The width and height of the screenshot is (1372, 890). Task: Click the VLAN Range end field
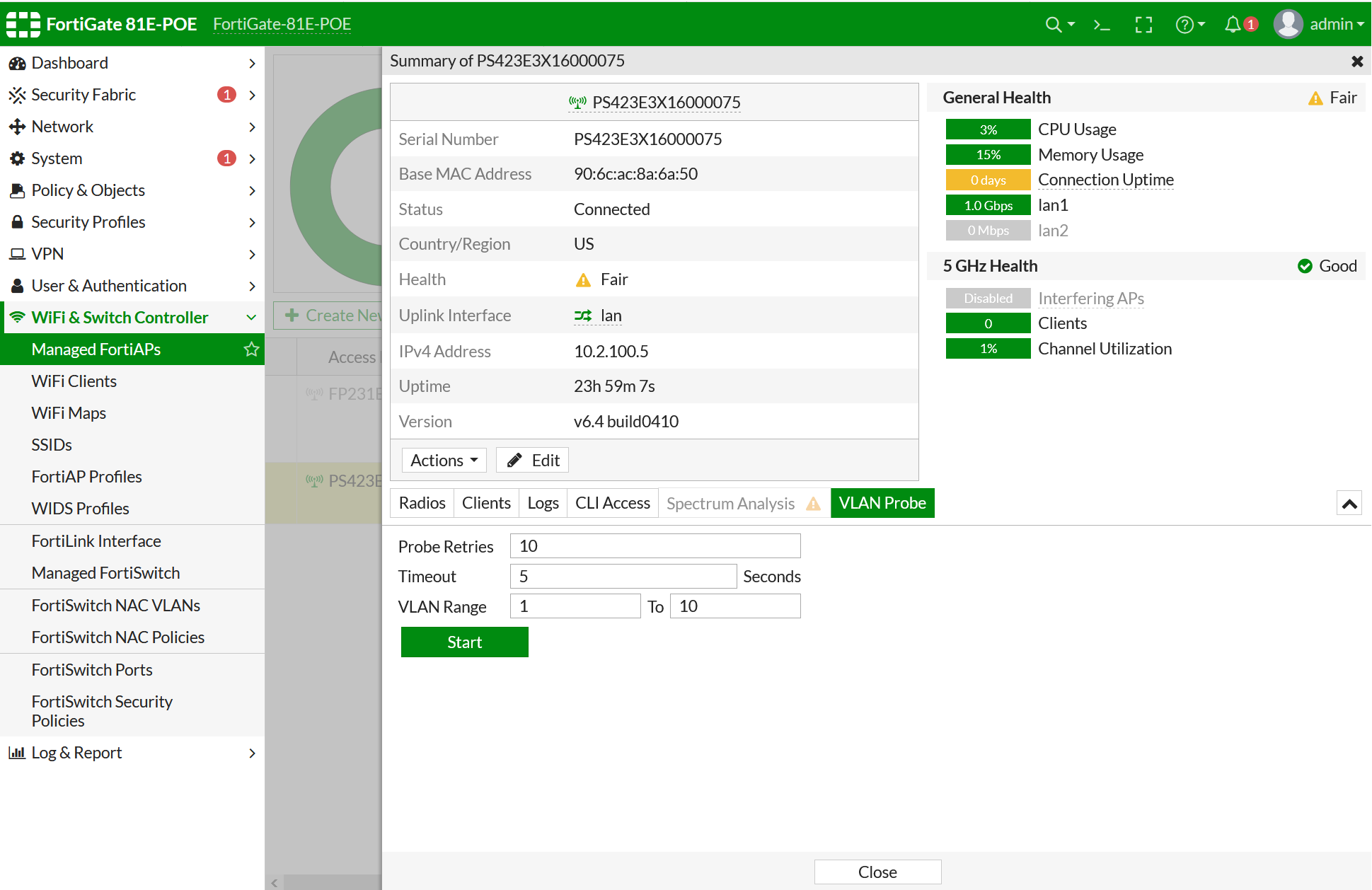[x=735, y=606]
